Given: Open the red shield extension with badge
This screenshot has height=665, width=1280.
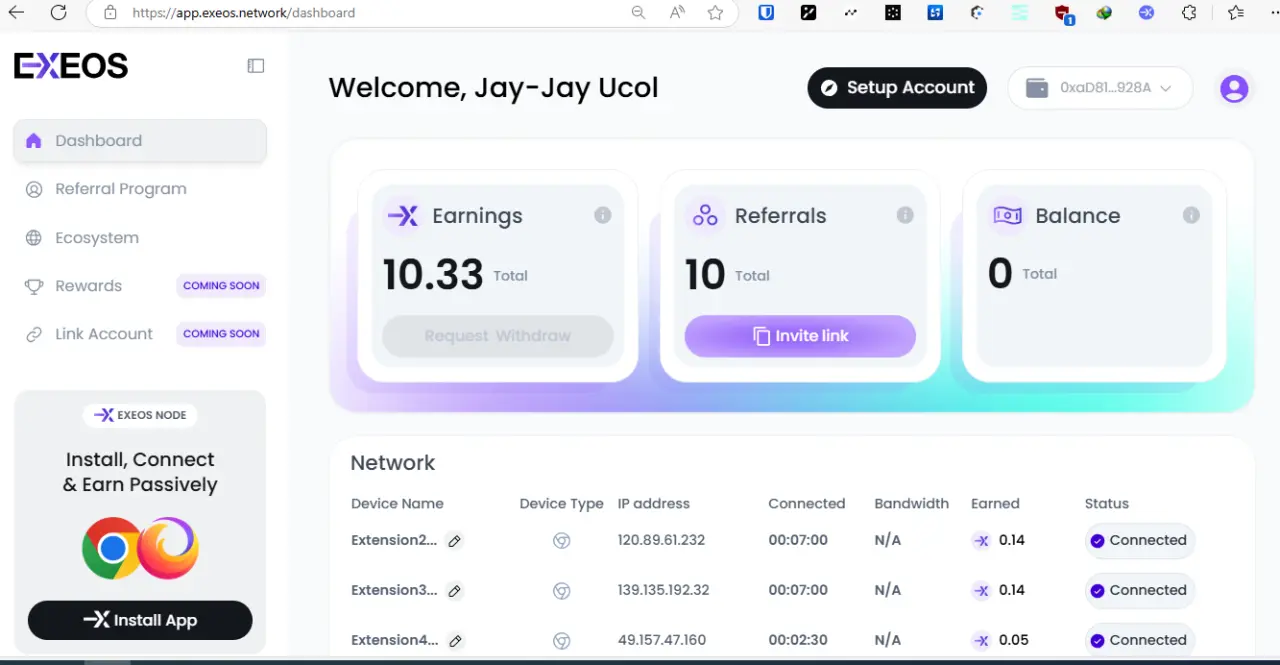Looking at the screenshot, I should click(x=1064, y=14).
